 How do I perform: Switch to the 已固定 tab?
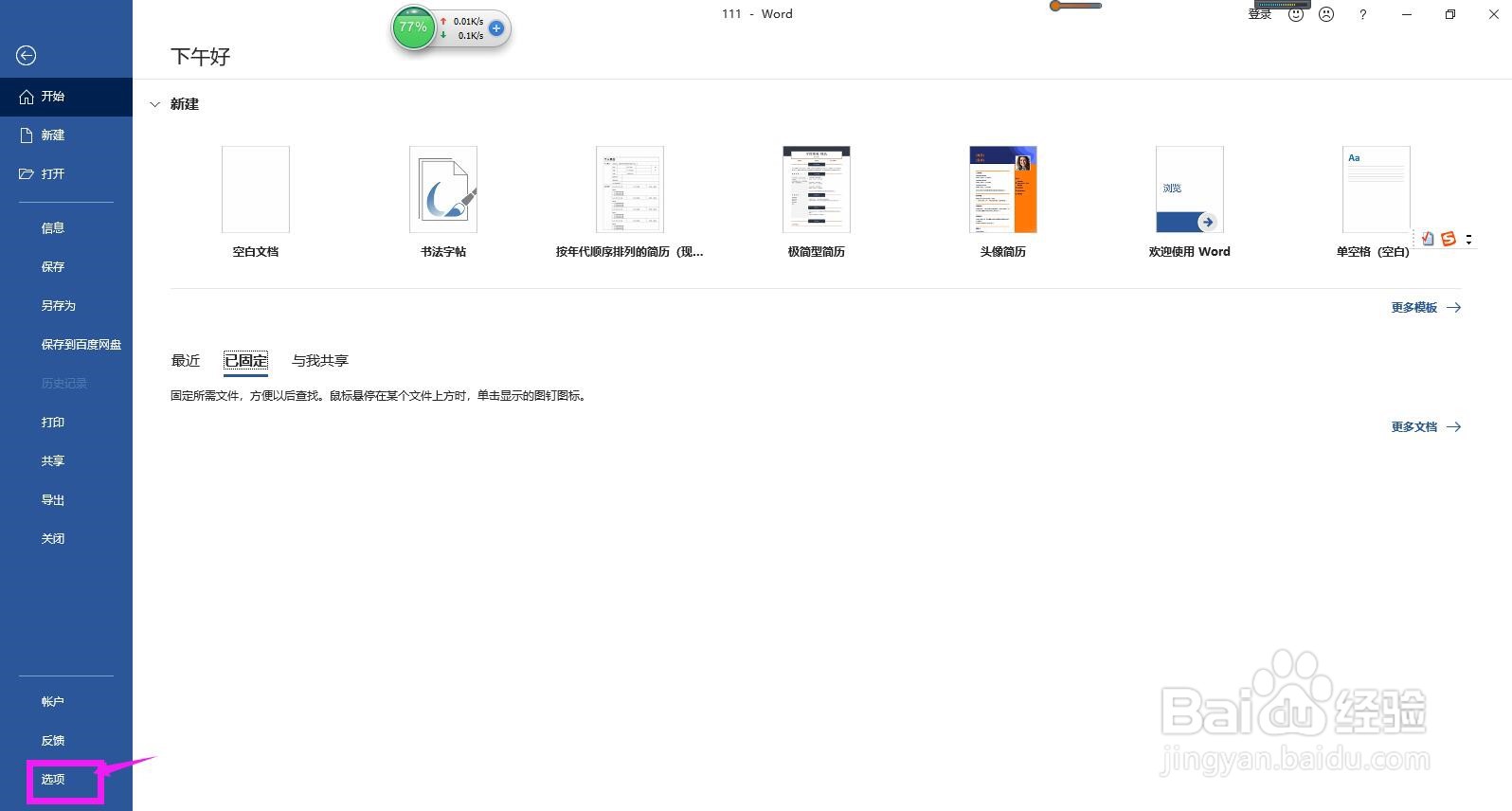[x=246, y=361]
